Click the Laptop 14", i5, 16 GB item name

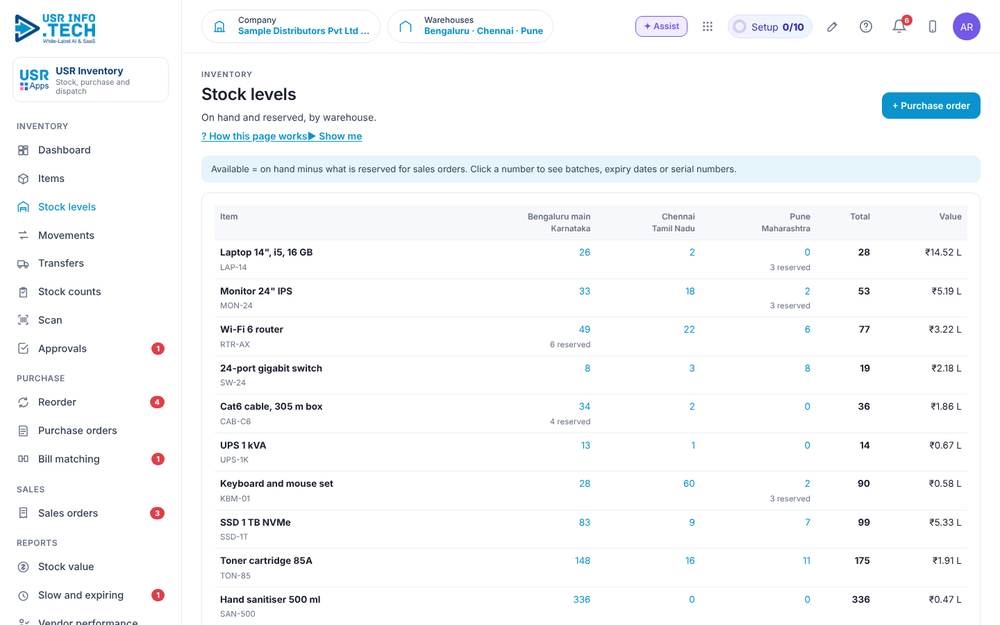tap(266, 253)
